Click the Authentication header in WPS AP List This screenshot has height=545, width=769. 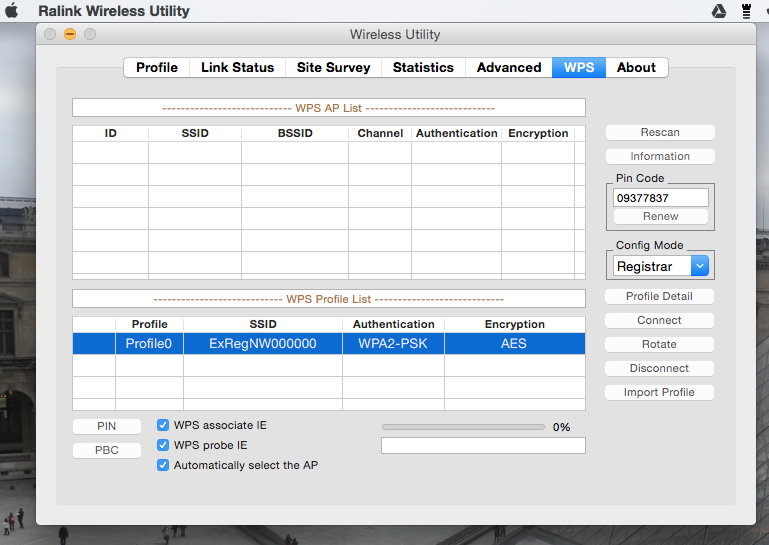point(457,133)
